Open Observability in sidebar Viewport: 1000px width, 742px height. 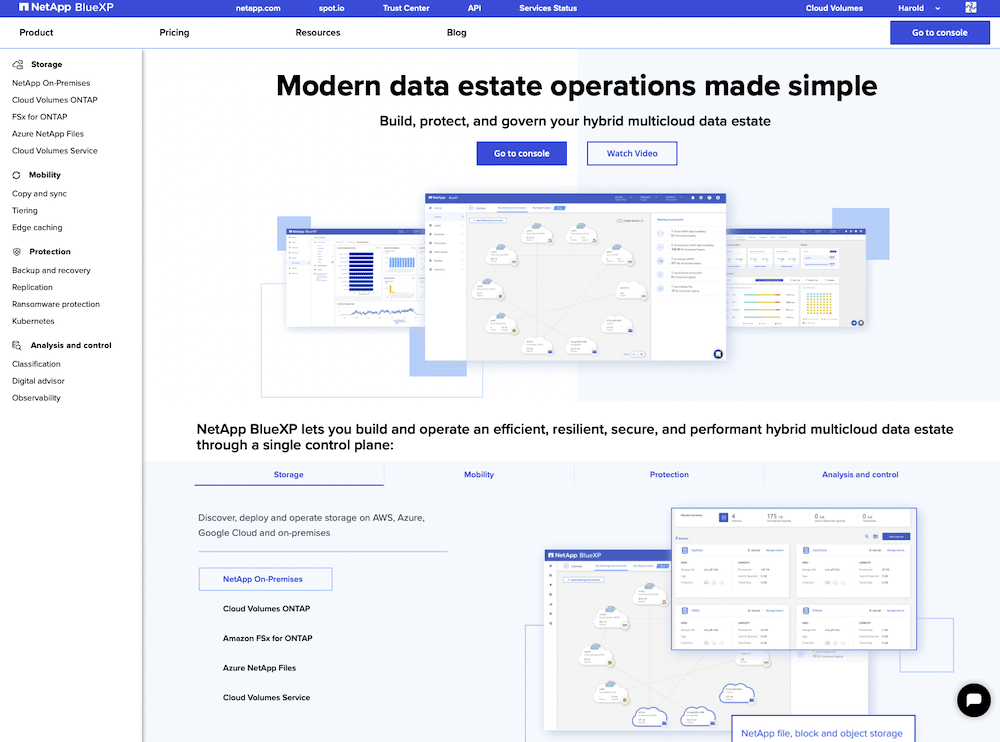pyautogui.click(x=36, y=397)
